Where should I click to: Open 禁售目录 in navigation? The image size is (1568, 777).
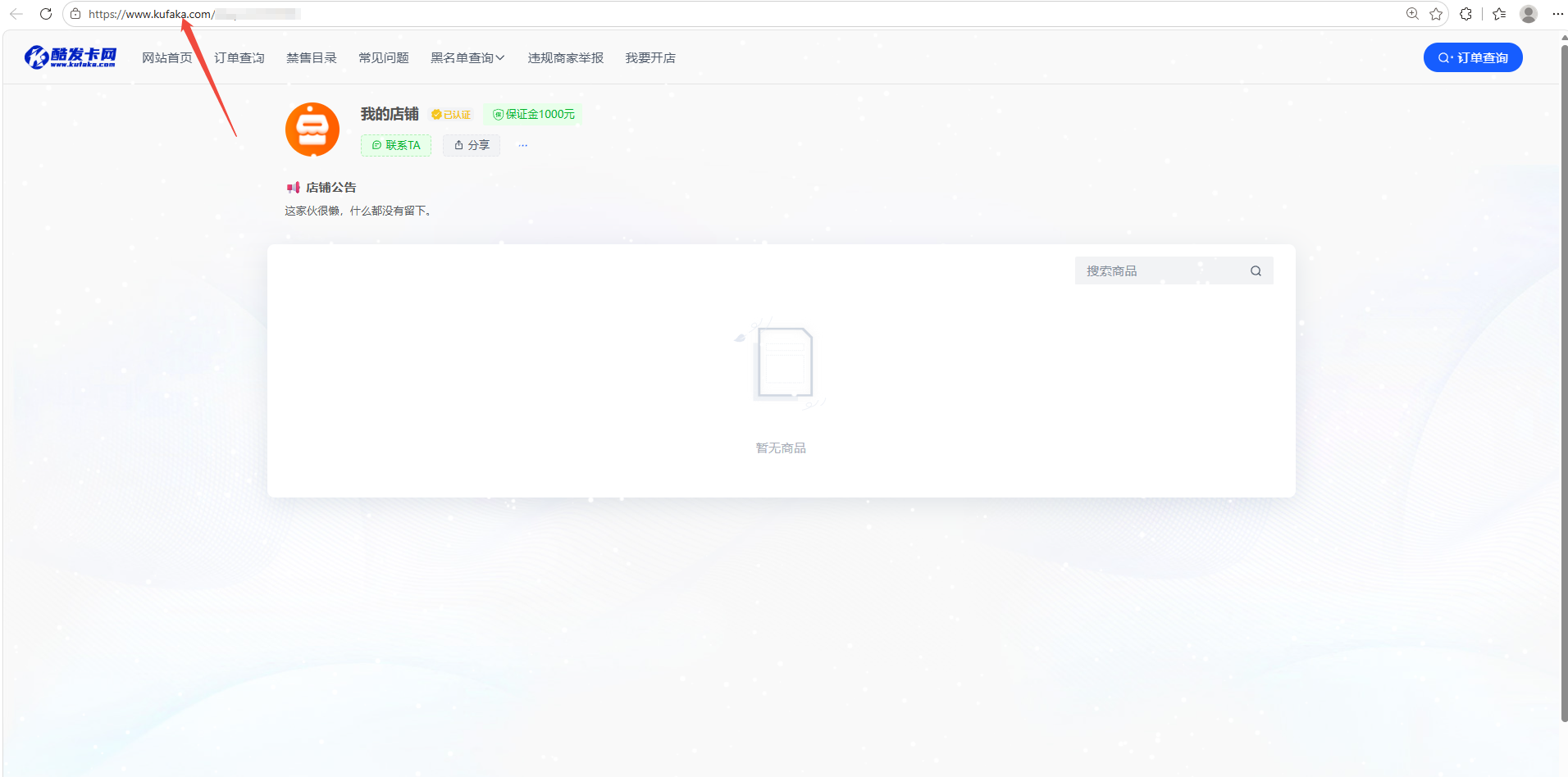[312, 57]
